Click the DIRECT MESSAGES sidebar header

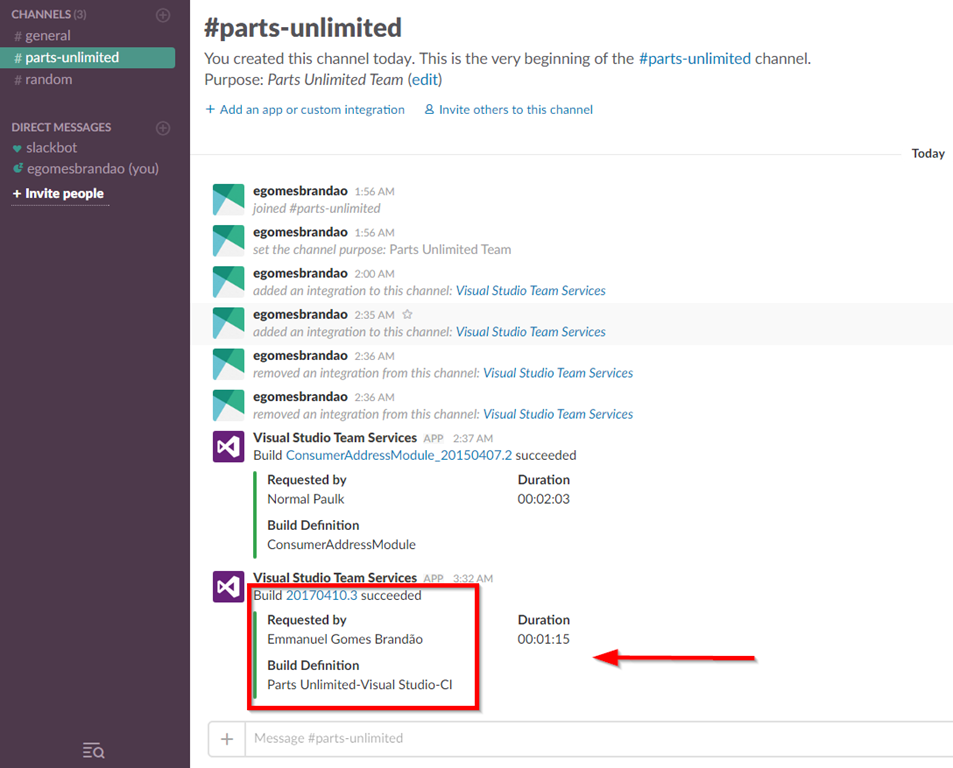tap(61, 128)
